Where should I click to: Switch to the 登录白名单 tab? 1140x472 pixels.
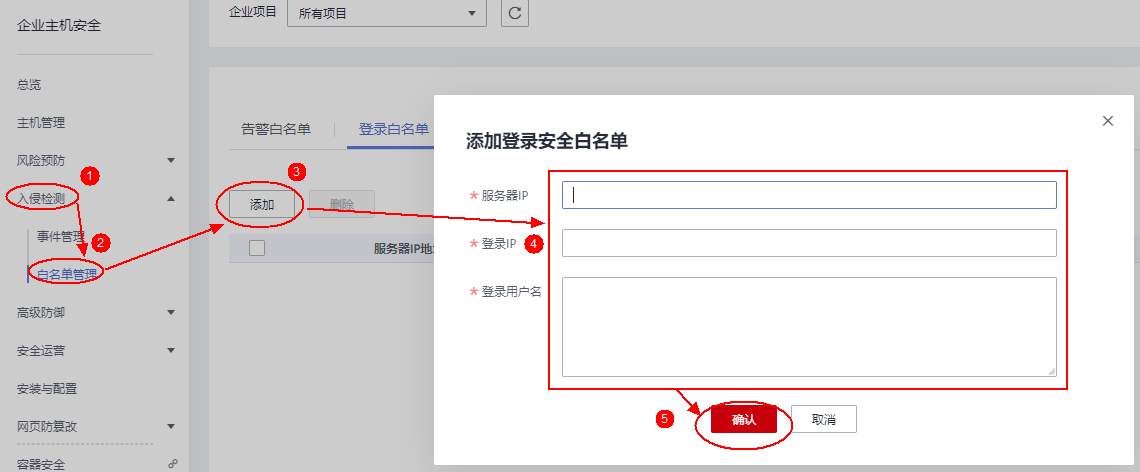tap(393, 129)
